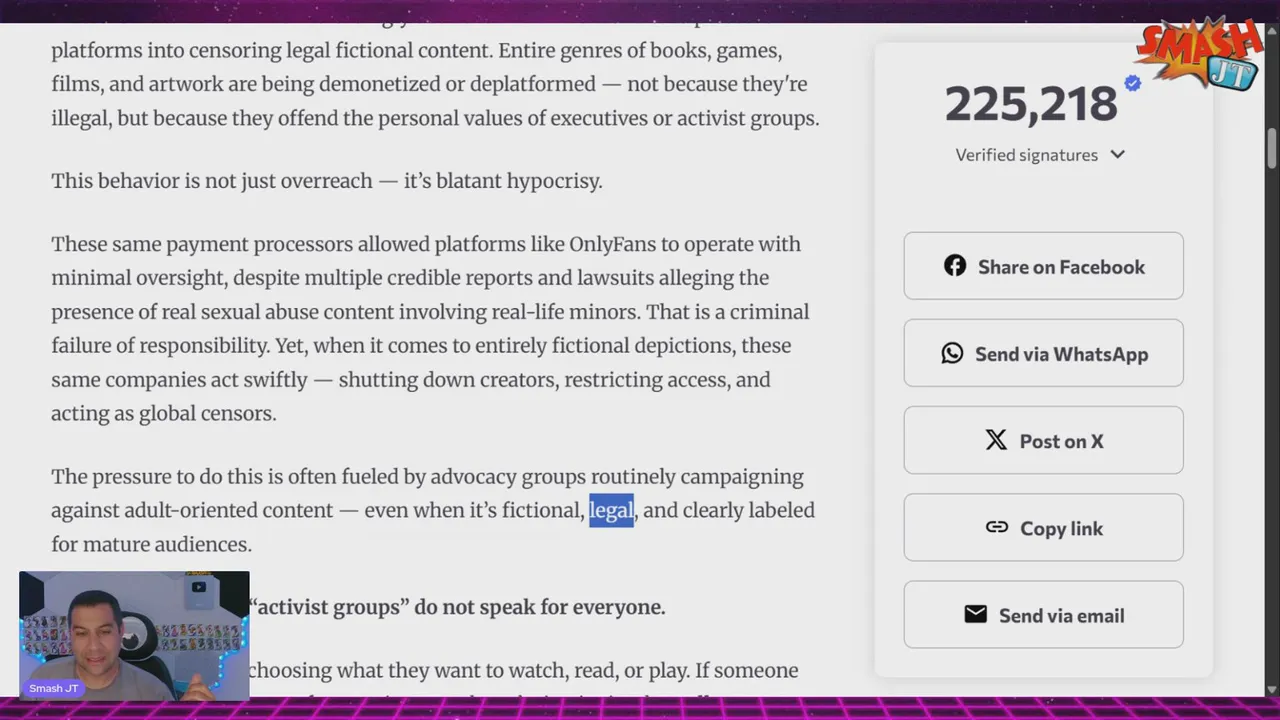Image resolution: width=1280 pixels, height=720 pixels.
Task: Click the X logo icon
Action: point(996,440)
